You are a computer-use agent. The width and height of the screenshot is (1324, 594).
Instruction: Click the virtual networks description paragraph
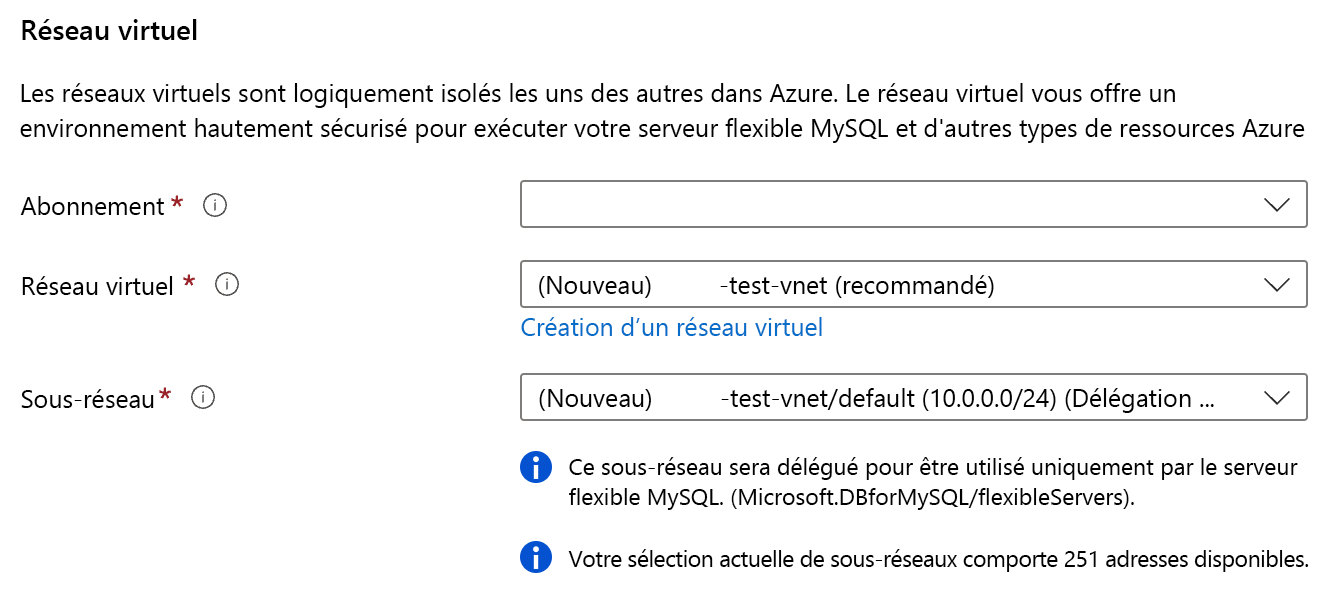[662, 112]
